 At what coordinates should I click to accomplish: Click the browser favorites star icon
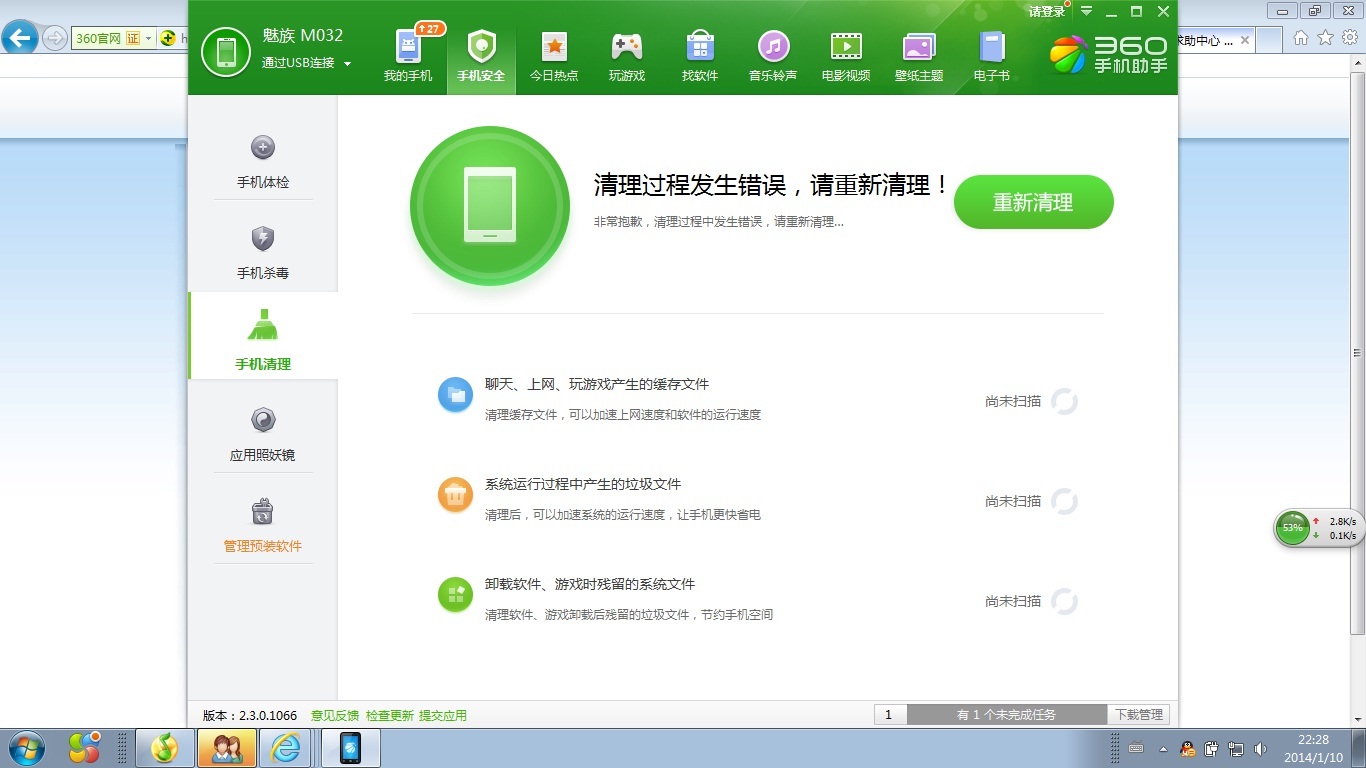(1325, 38)
